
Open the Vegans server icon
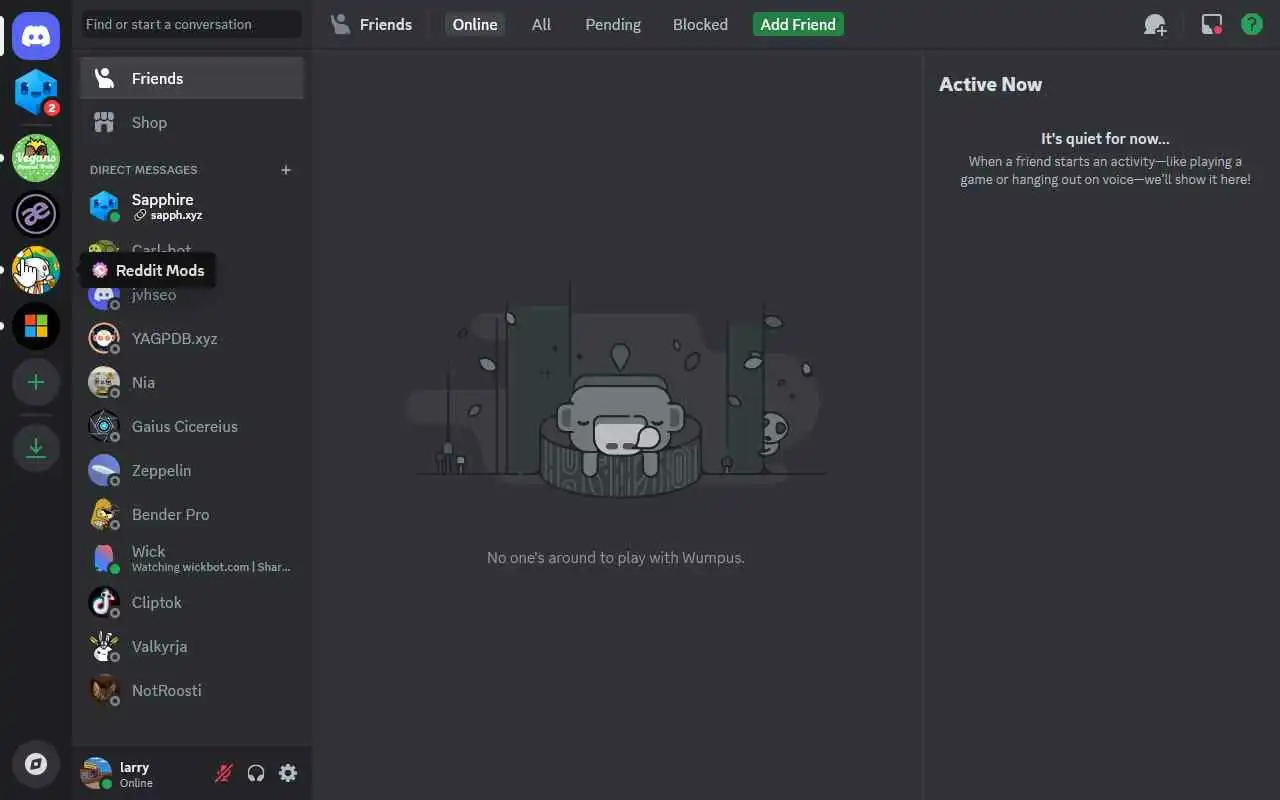point(36,158)
